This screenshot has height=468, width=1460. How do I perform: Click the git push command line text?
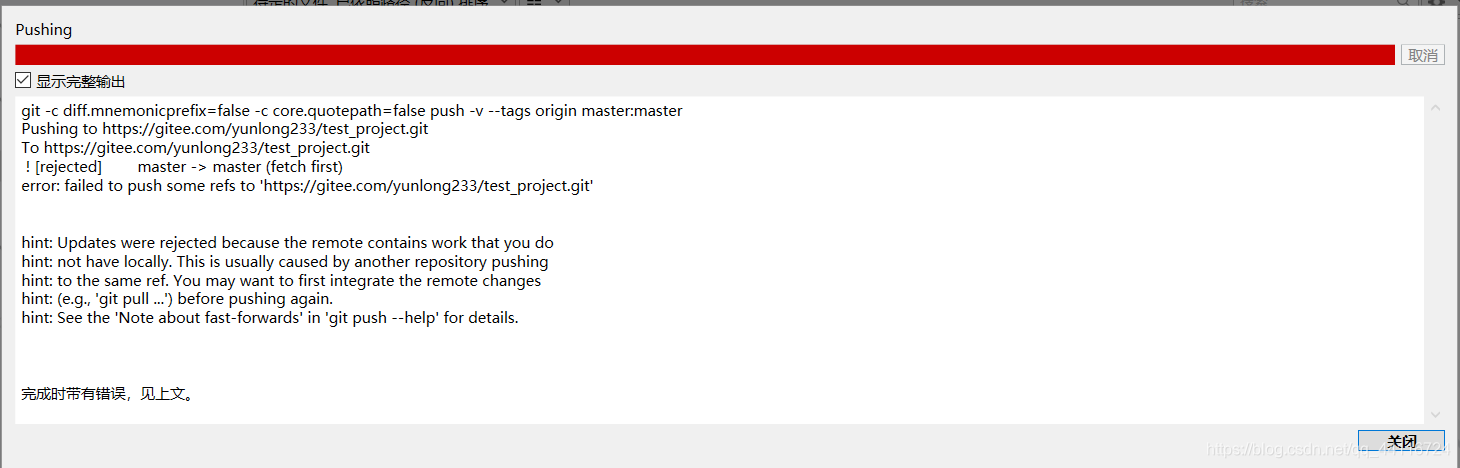[352, 110]
